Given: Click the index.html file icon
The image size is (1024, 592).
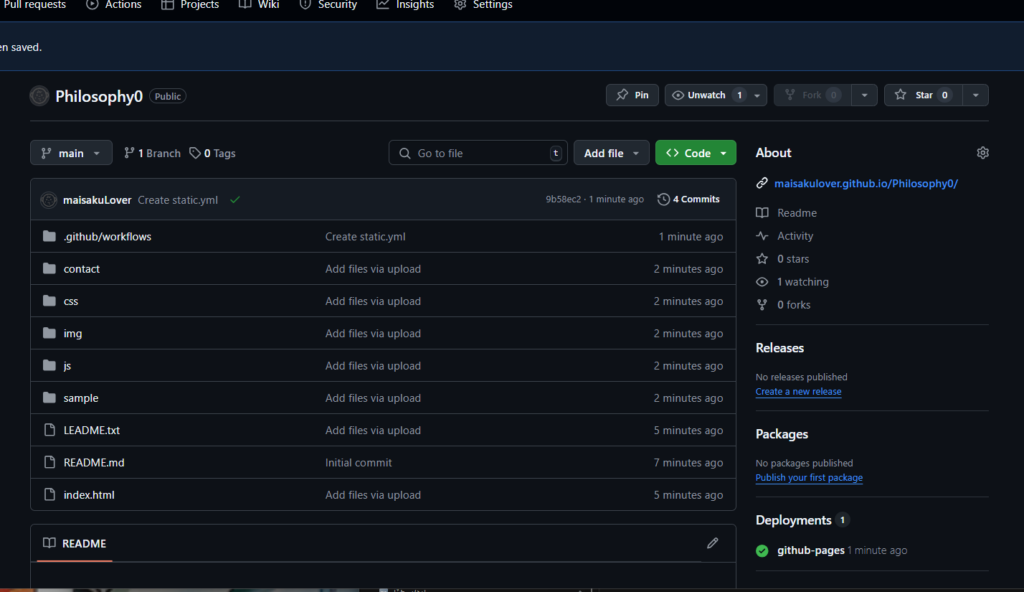Looking at the screenshot, I should pos(49,495).
